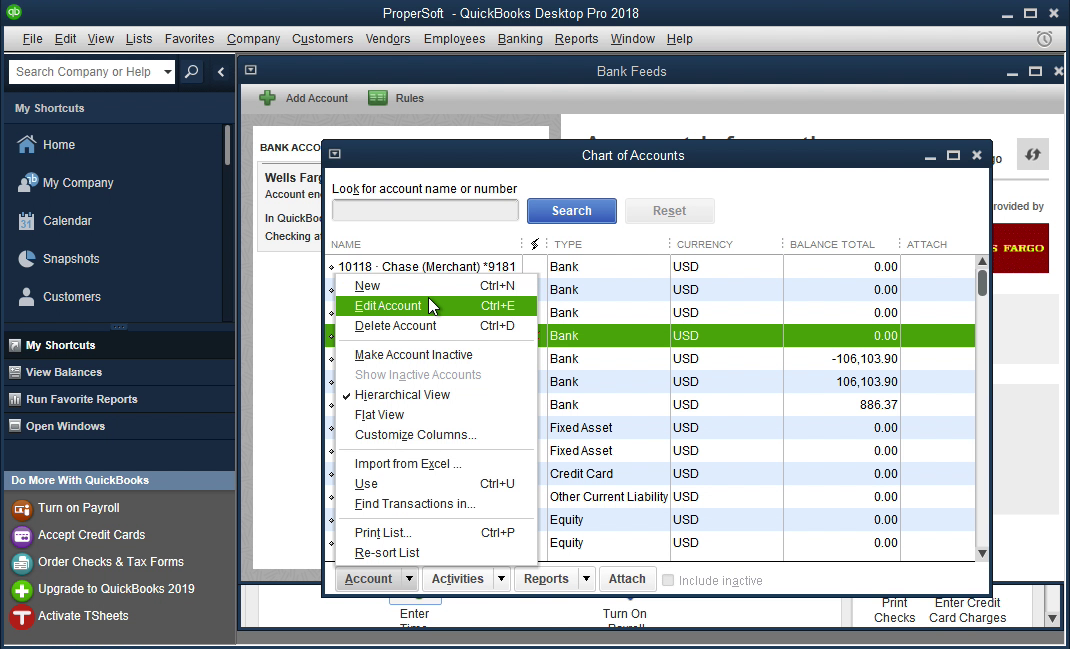Choose New from the Account menu
The height and width of the screenshot is (649, 1070).
[x=436, y=286]
